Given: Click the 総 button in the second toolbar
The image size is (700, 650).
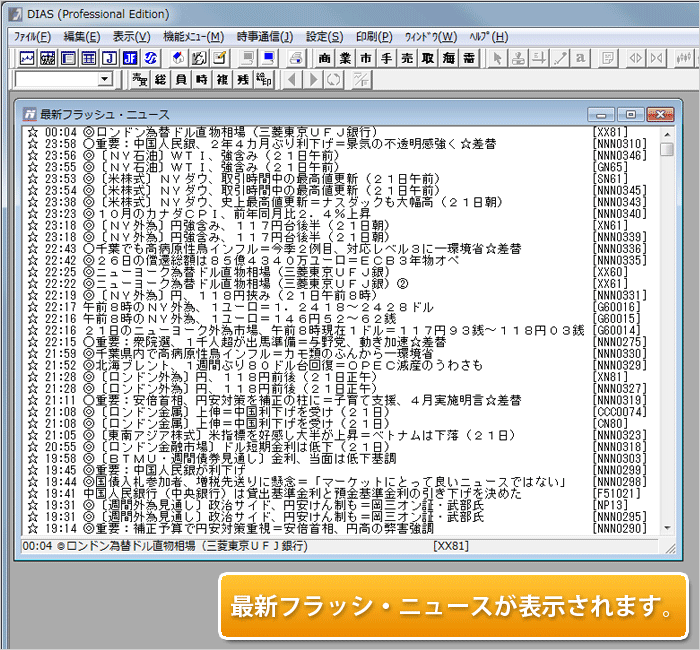Looking at the screenshot, I should click(x=159, y=79).
